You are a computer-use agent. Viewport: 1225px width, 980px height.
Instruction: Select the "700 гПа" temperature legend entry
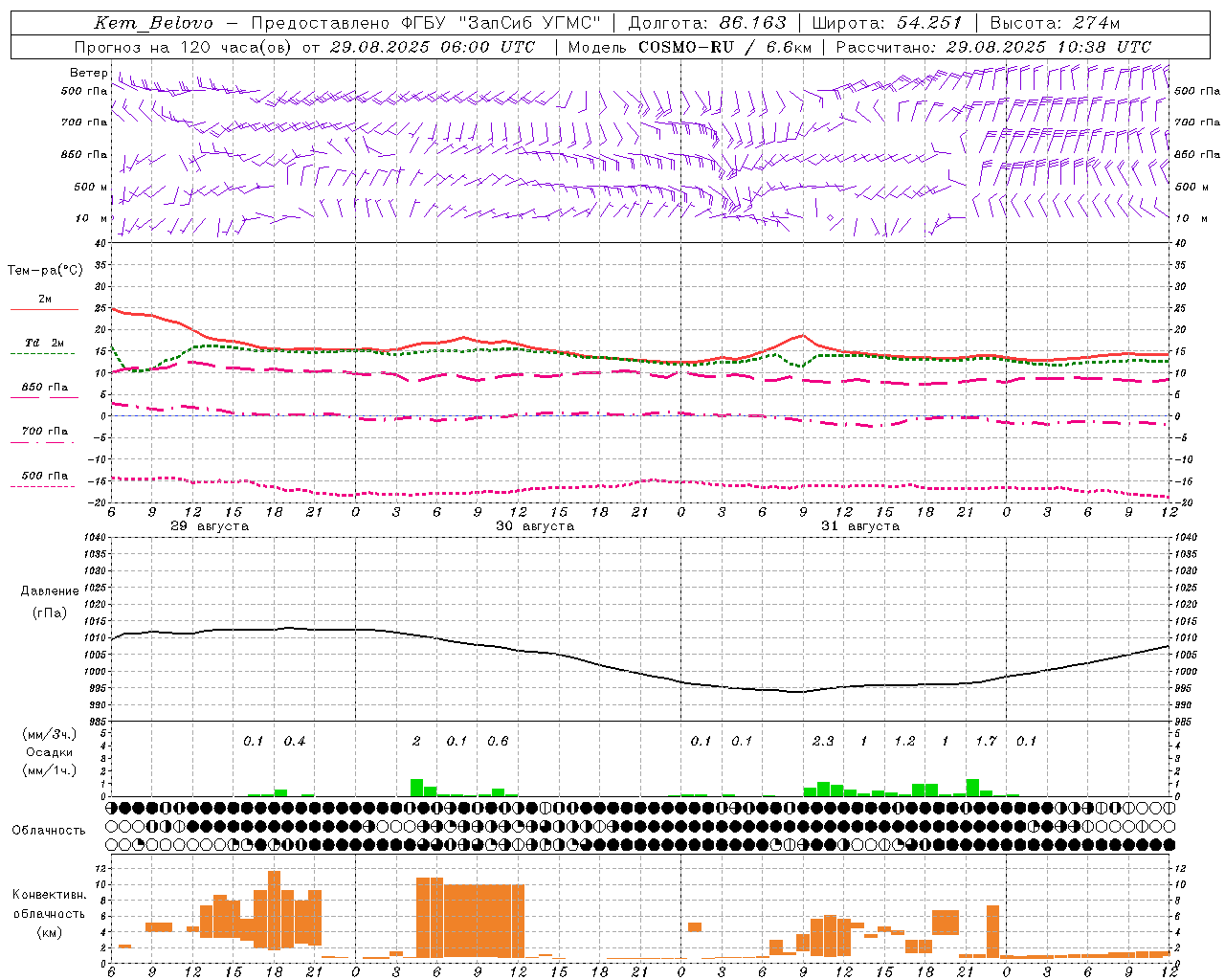pos(45,431)
